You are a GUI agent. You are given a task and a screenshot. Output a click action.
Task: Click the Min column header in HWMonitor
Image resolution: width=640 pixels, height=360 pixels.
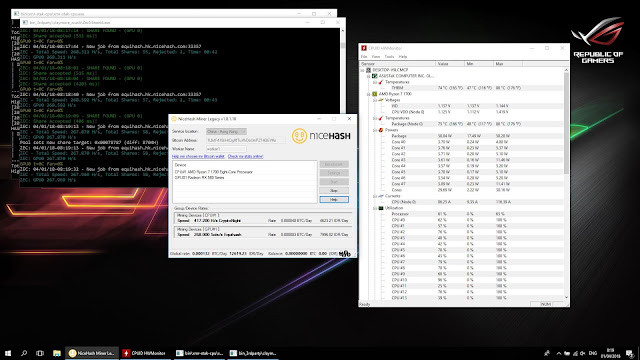coord(479,64)
